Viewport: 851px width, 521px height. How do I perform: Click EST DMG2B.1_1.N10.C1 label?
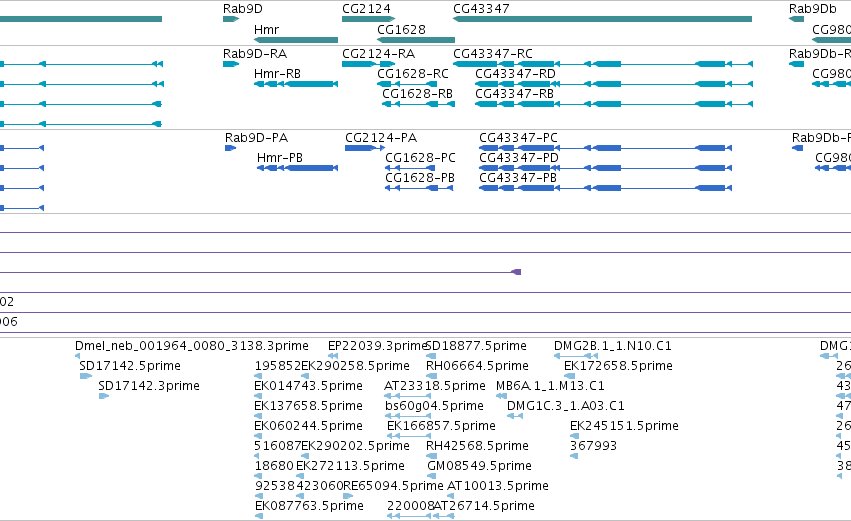(x=613, y=346)
